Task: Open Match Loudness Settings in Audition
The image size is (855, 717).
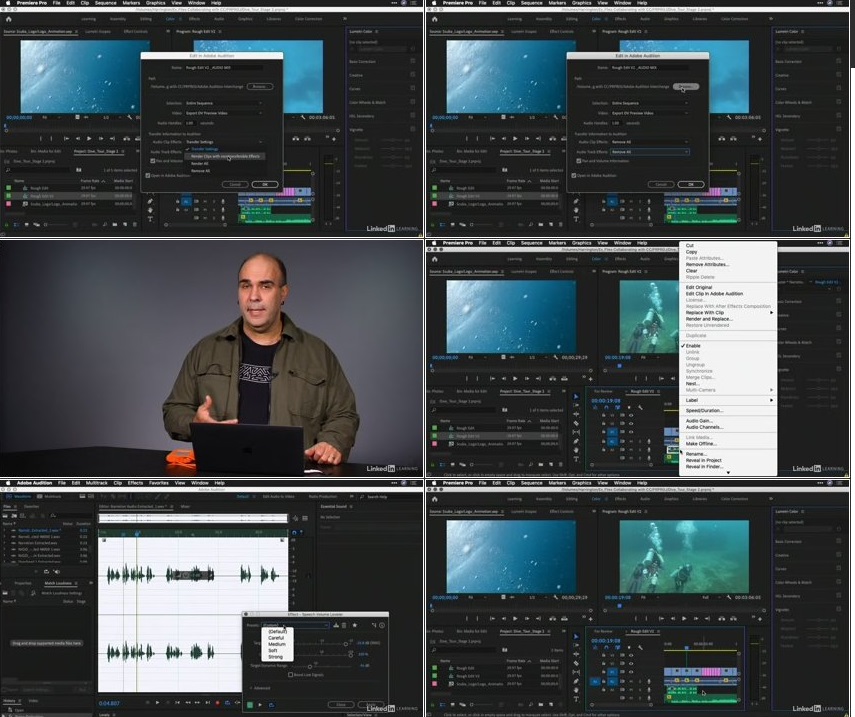Action: click(x=61, y=593)
